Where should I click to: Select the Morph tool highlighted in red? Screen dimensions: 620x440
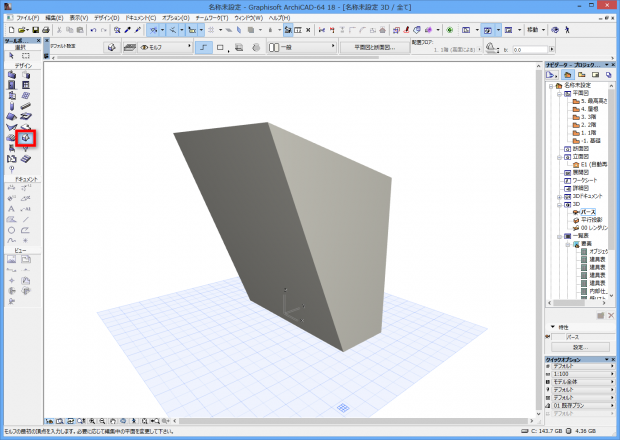(25, 137)
